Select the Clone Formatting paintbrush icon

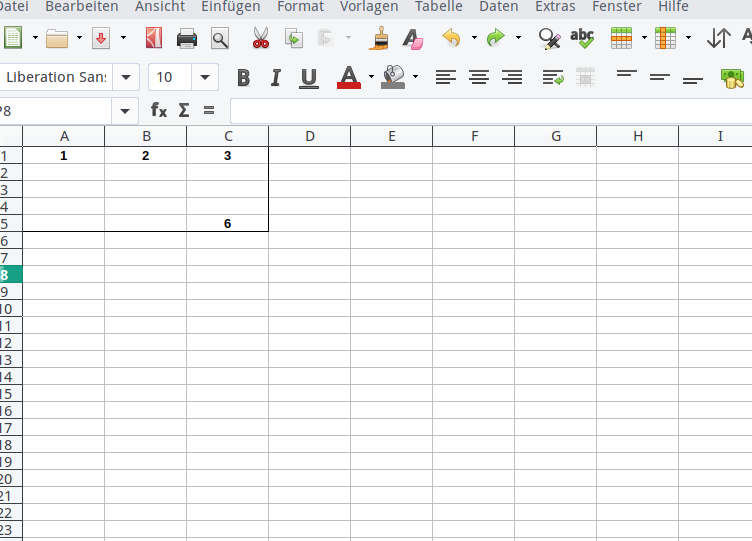[379, 39]
